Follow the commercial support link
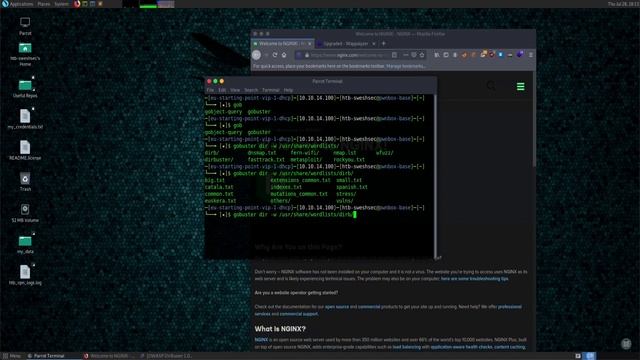 click(x=299, y=314)
